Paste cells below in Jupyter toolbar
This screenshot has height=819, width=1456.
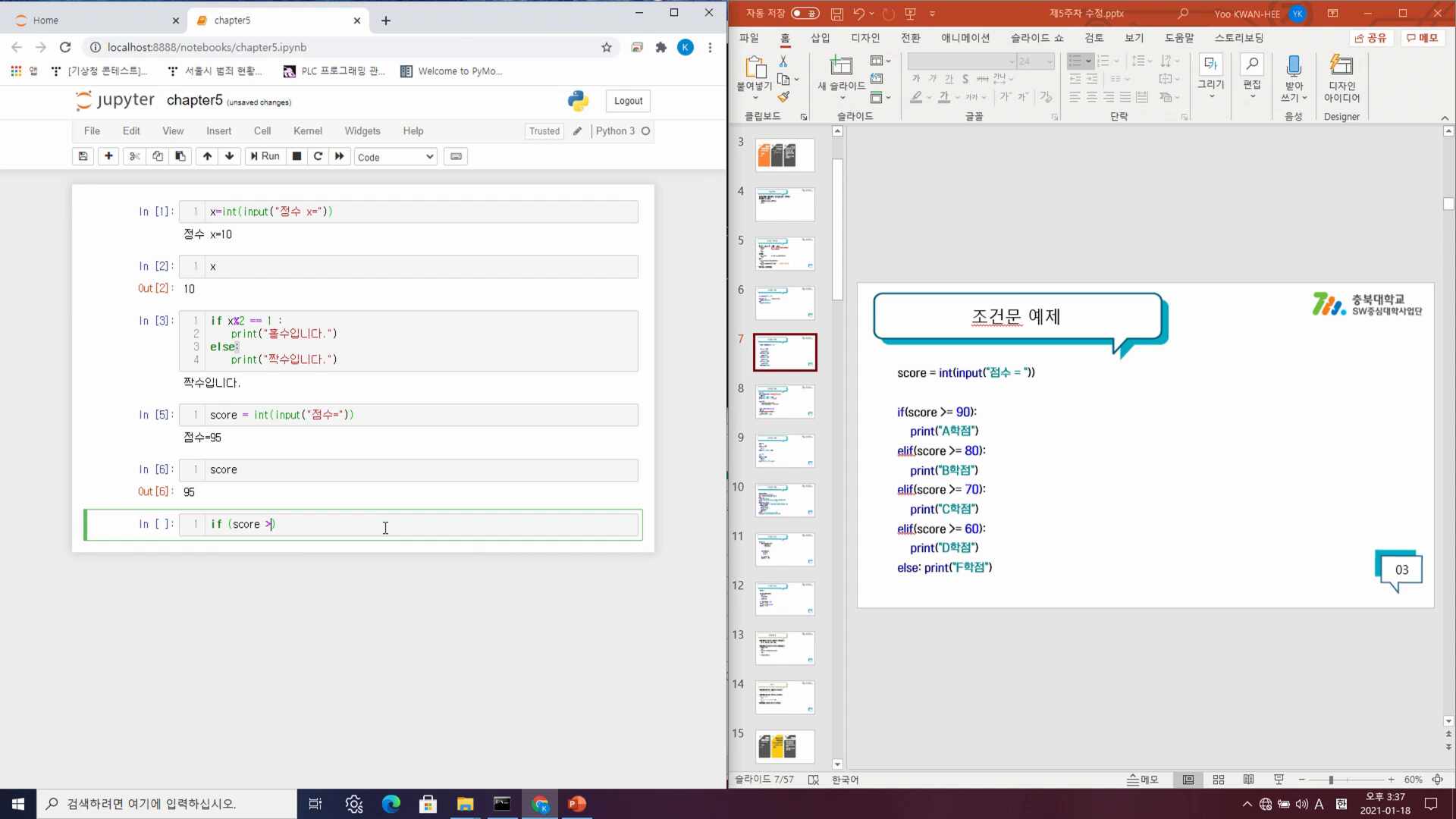click(x=180, y=156)
